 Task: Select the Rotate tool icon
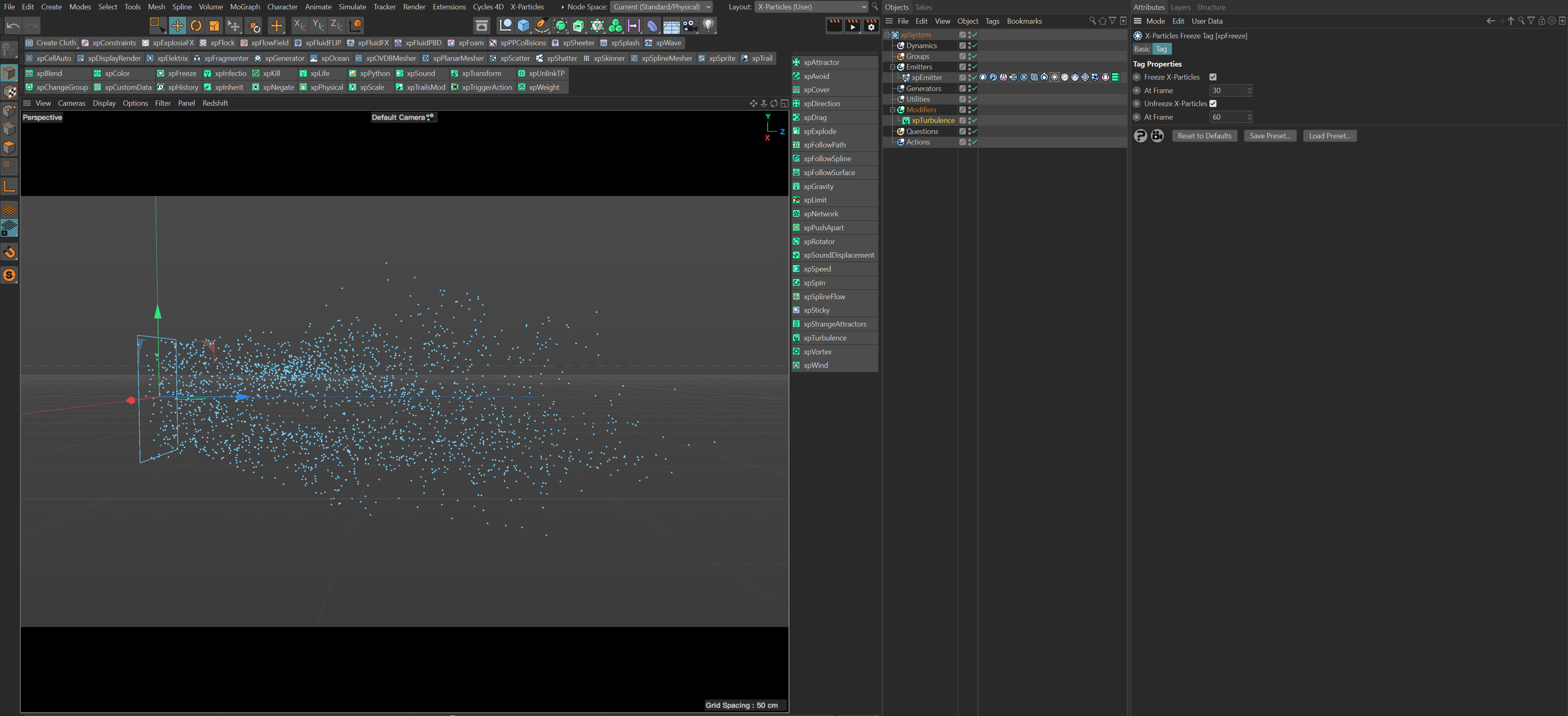coord(196,26)
